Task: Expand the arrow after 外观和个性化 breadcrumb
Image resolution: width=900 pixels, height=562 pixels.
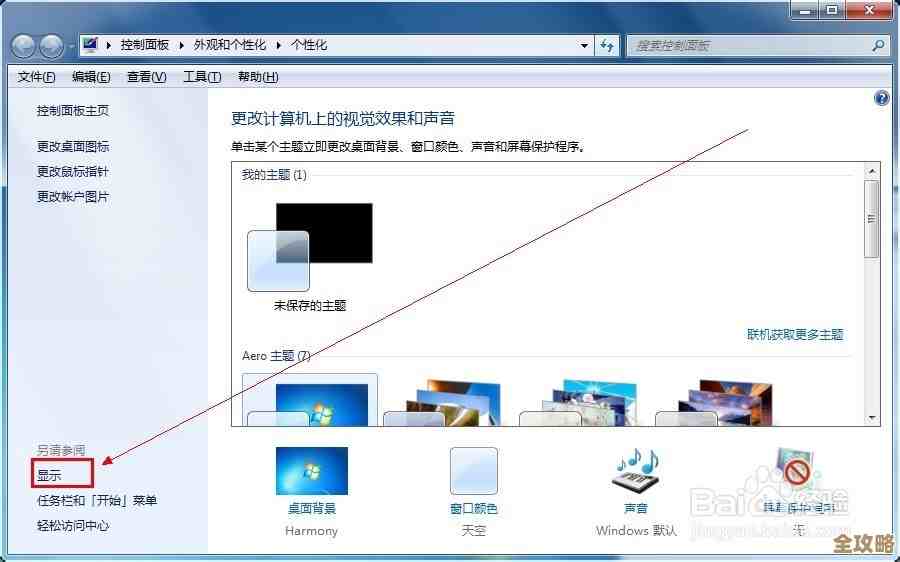Action: [279, 45]
